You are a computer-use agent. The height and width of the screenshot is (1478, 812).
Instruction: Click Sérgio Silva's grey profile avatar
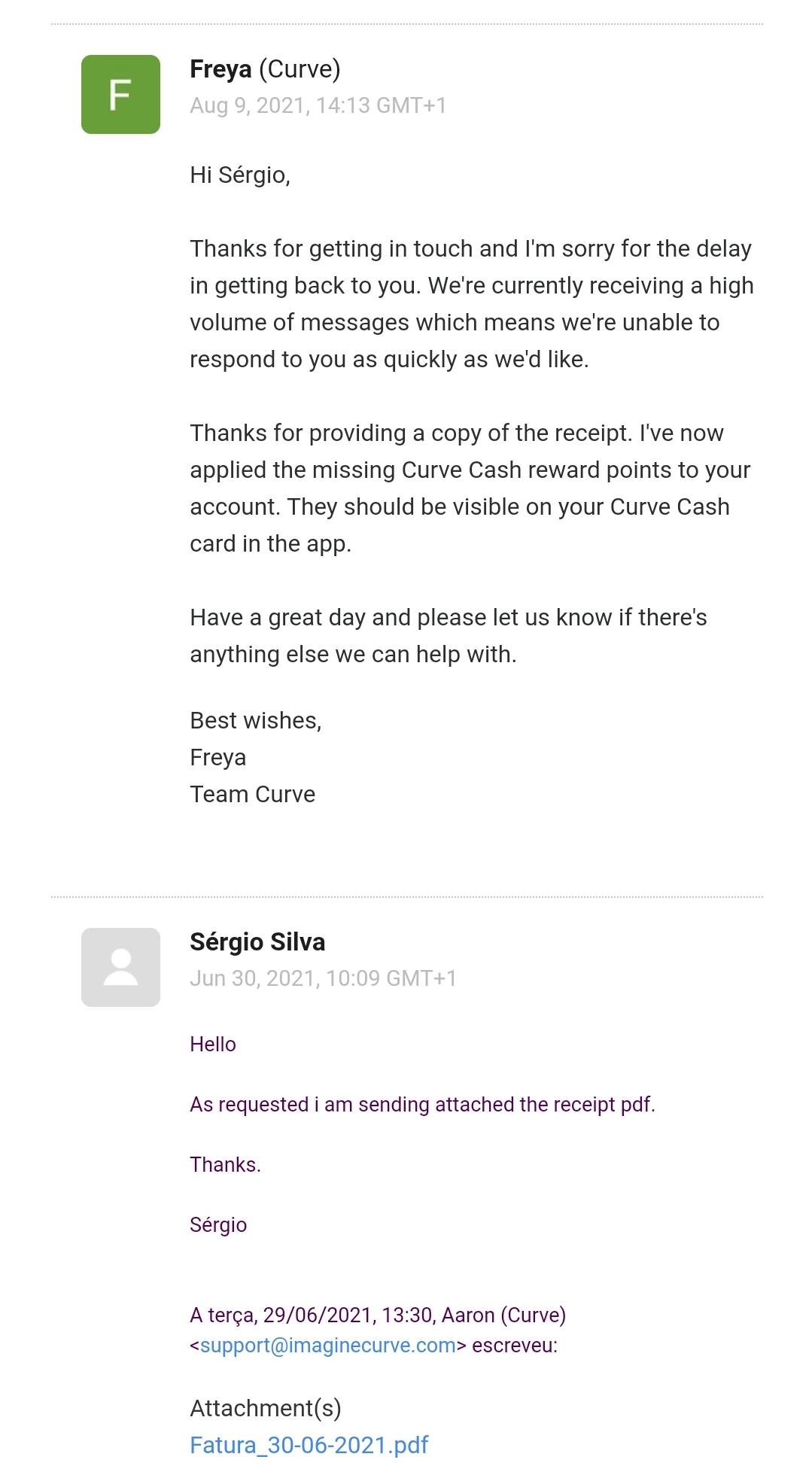pos(120,967)
